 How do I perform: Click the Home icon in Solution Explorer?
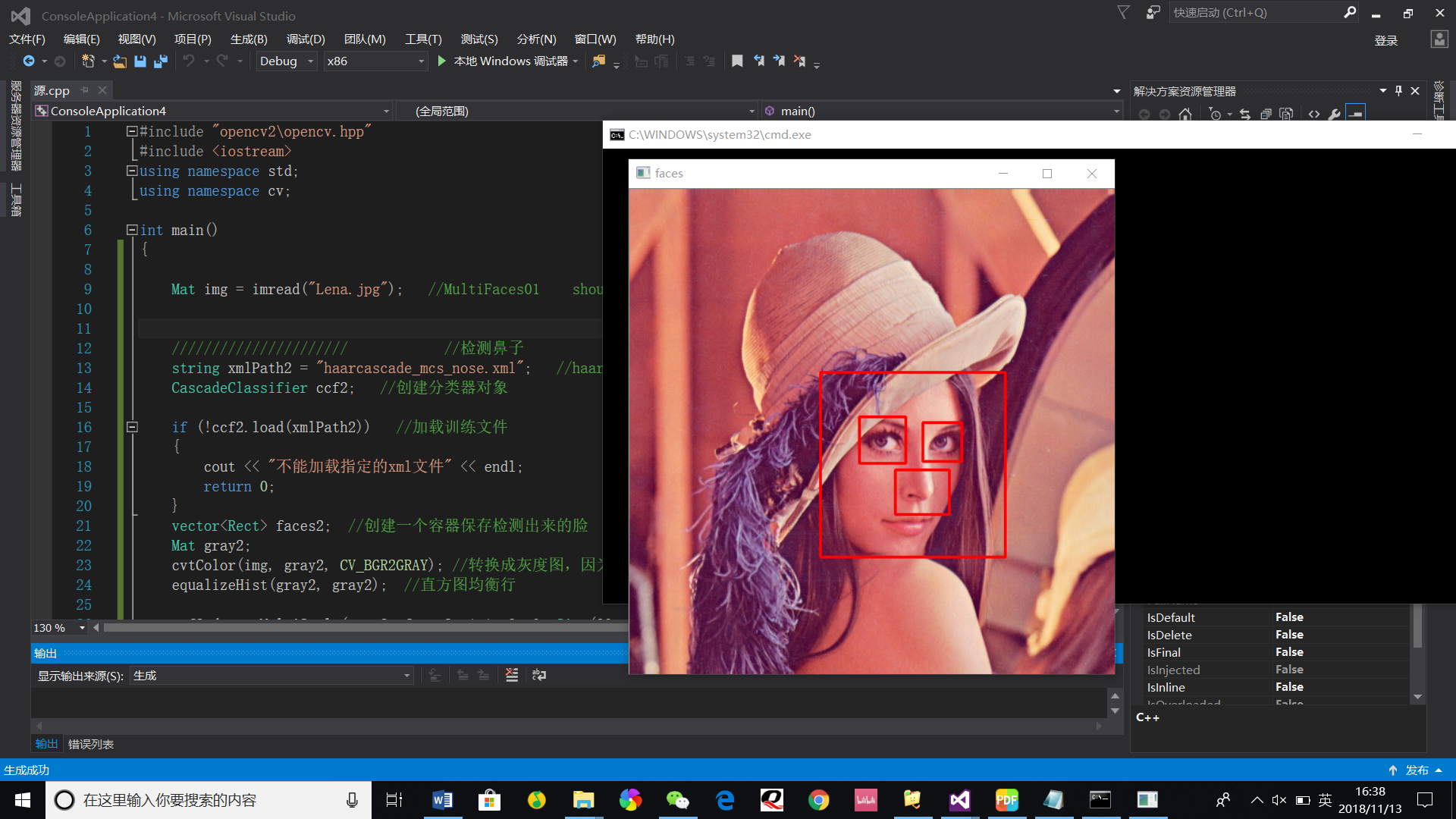[x=1185, y=115]
